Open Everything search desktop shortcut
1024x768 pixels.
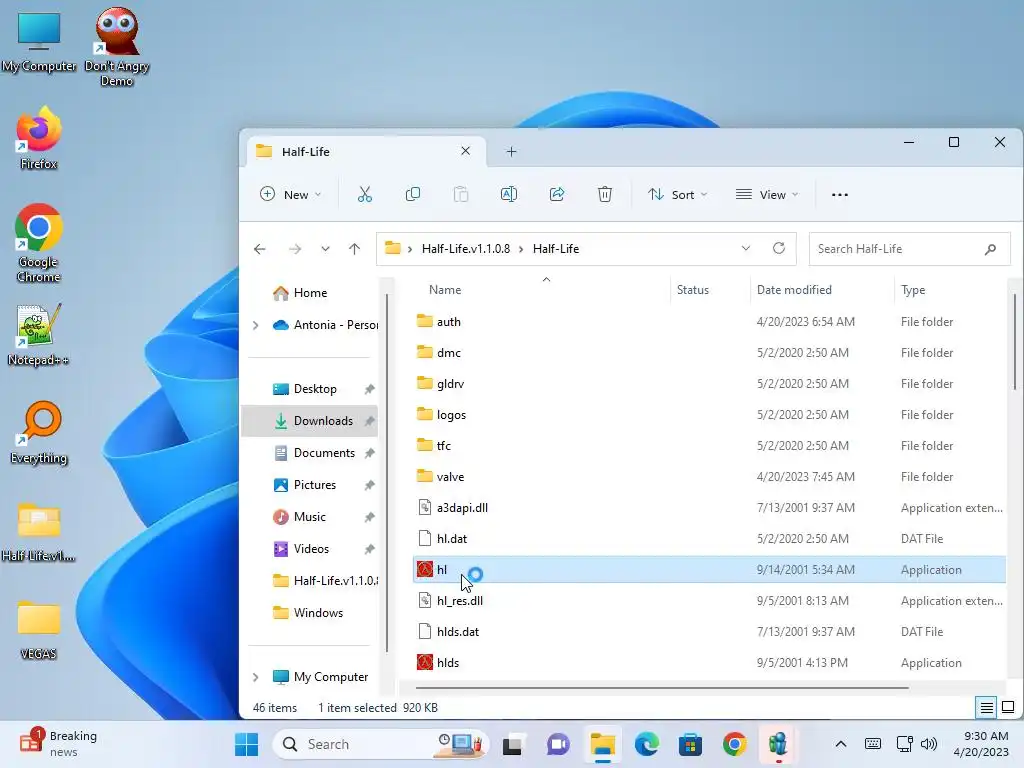click(39, 433)
